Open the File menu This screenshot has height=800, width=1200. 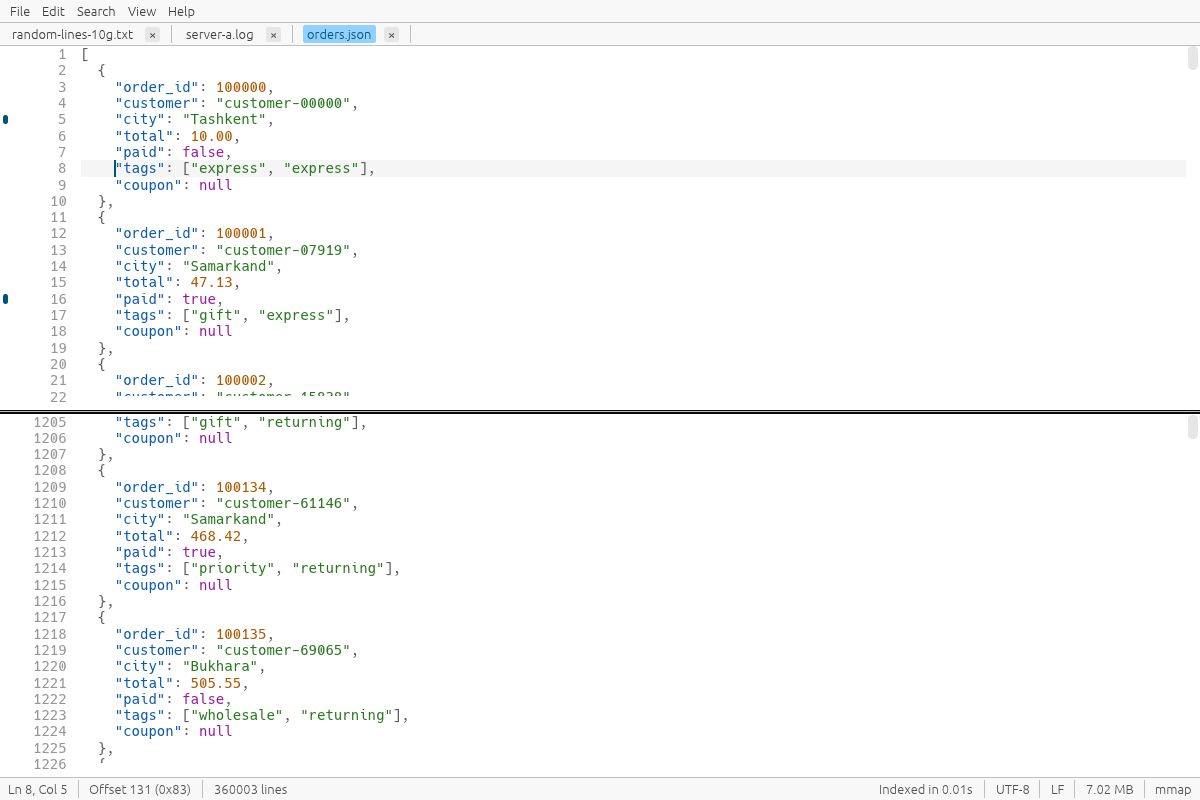click(x=20, y=11)
